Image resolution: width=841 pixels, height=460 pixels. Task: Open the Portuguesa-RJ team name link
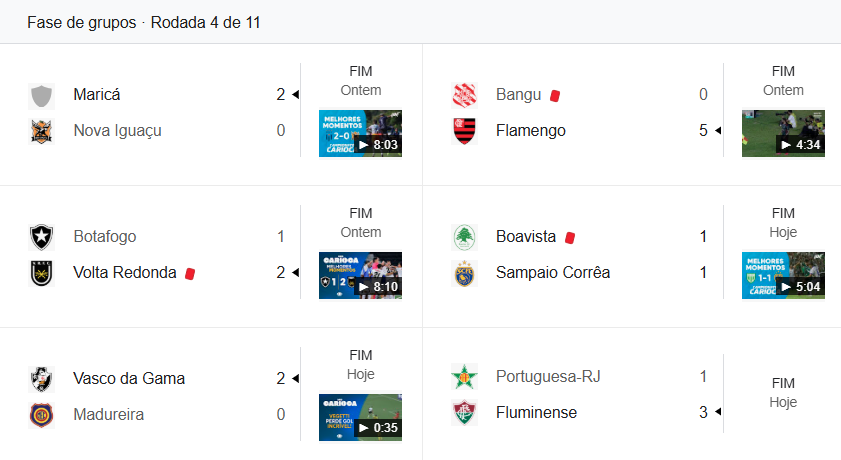pos(548,377)
